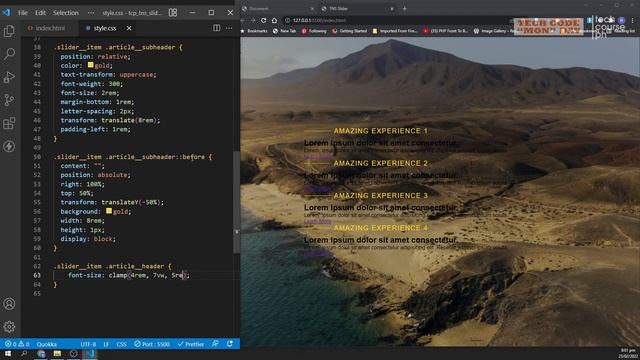This screenshot has height=360, width=640.
Task: Switch to the Document browser tab
Action: click(x=278, y=8)
